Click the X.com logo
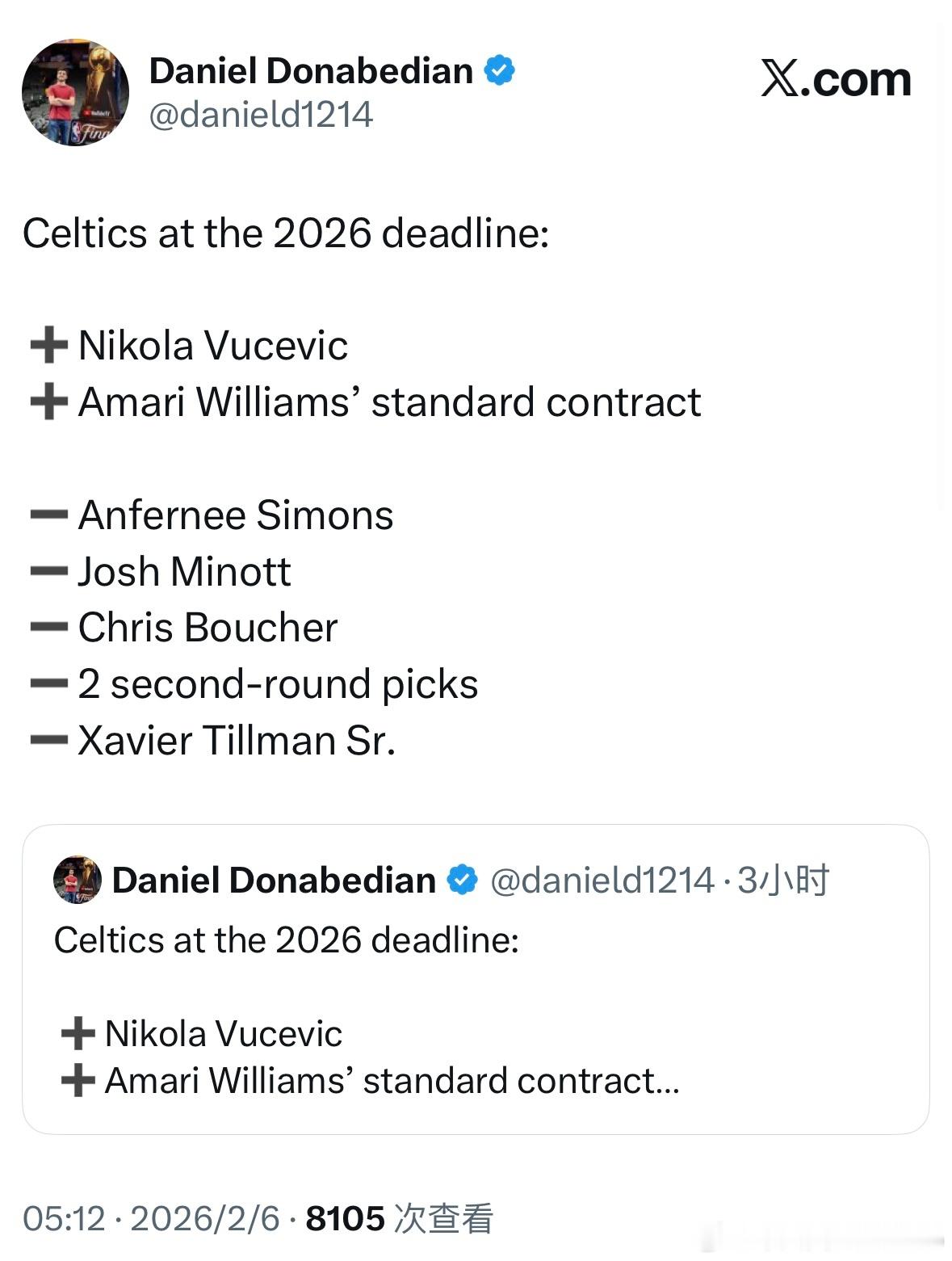The height and width of the screenshot is (1261, 952). (x=835, y=80)
